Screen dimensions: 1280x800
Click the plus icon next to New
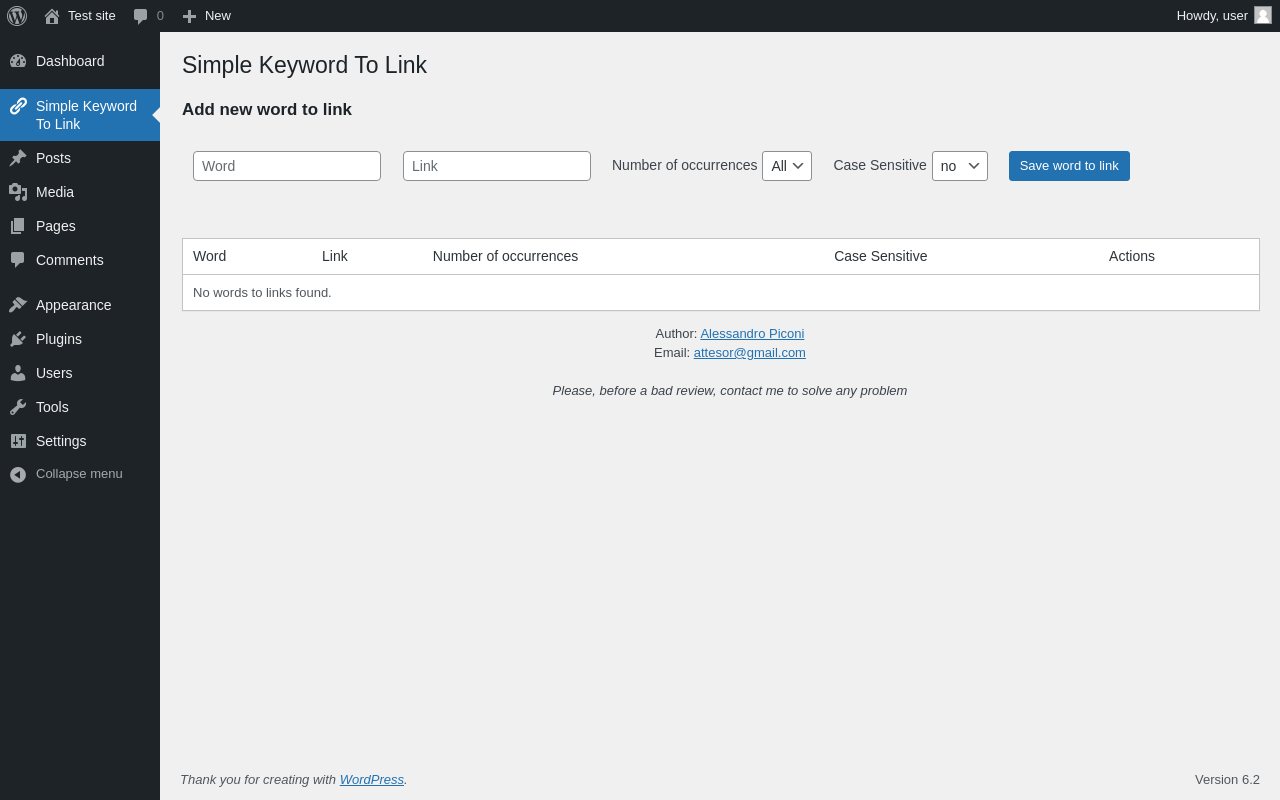[x=189, y=16]
